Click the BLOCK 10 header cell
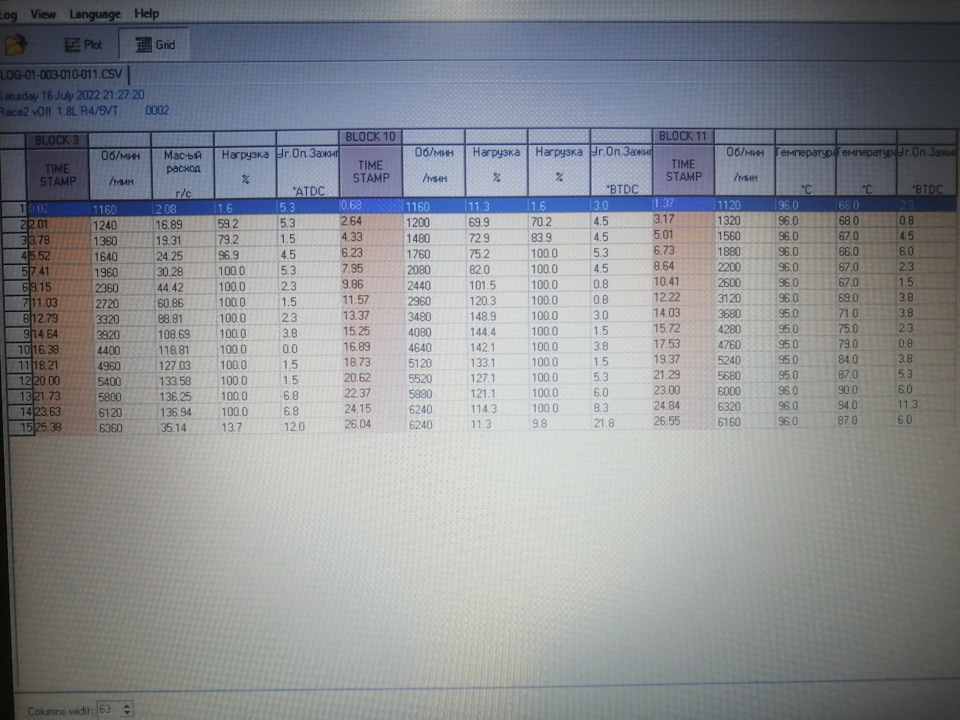This screenshot has height=720, width=960. tap(370, 137)
